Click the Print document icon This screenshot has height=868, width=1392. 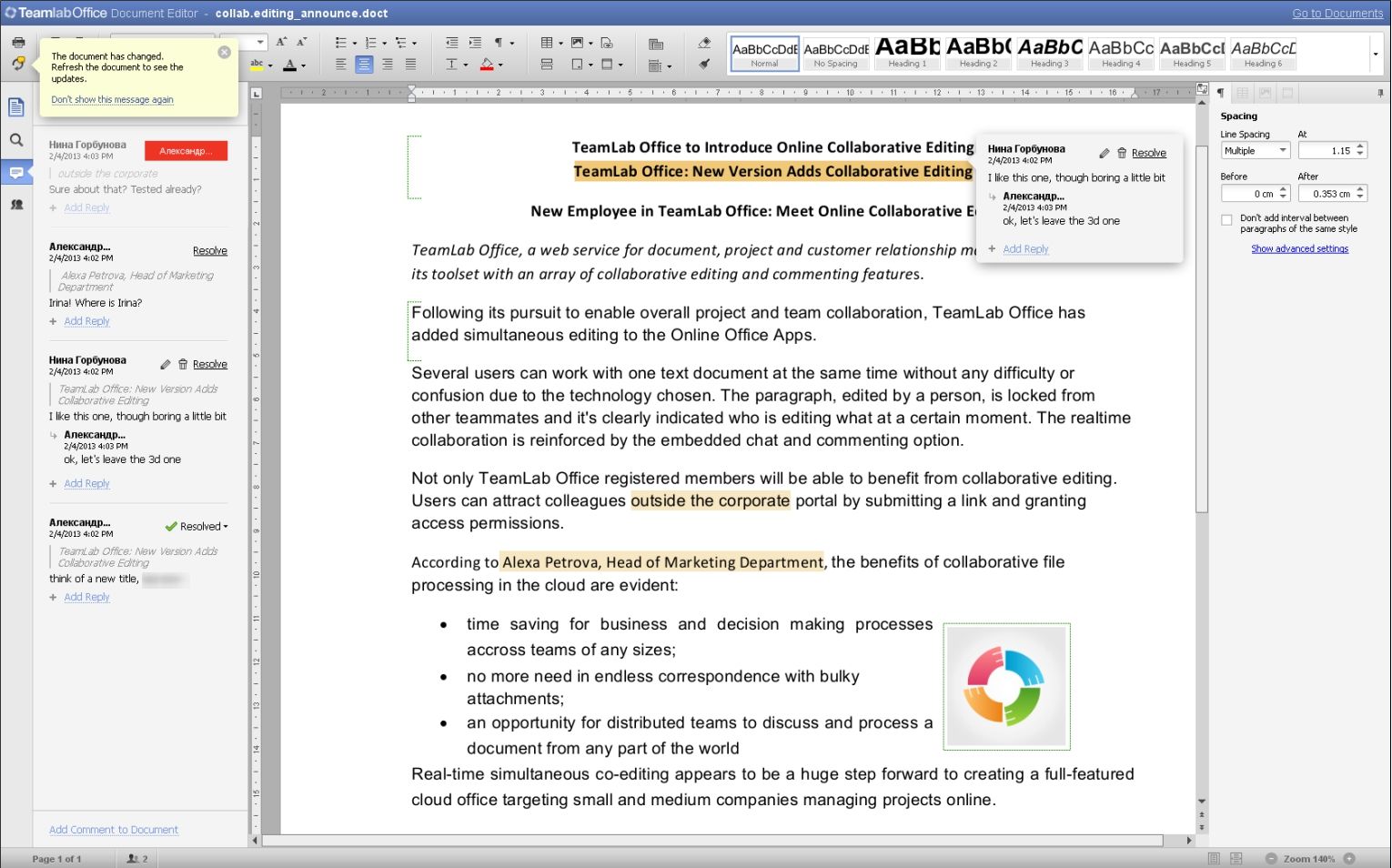(x=18, y=43)
